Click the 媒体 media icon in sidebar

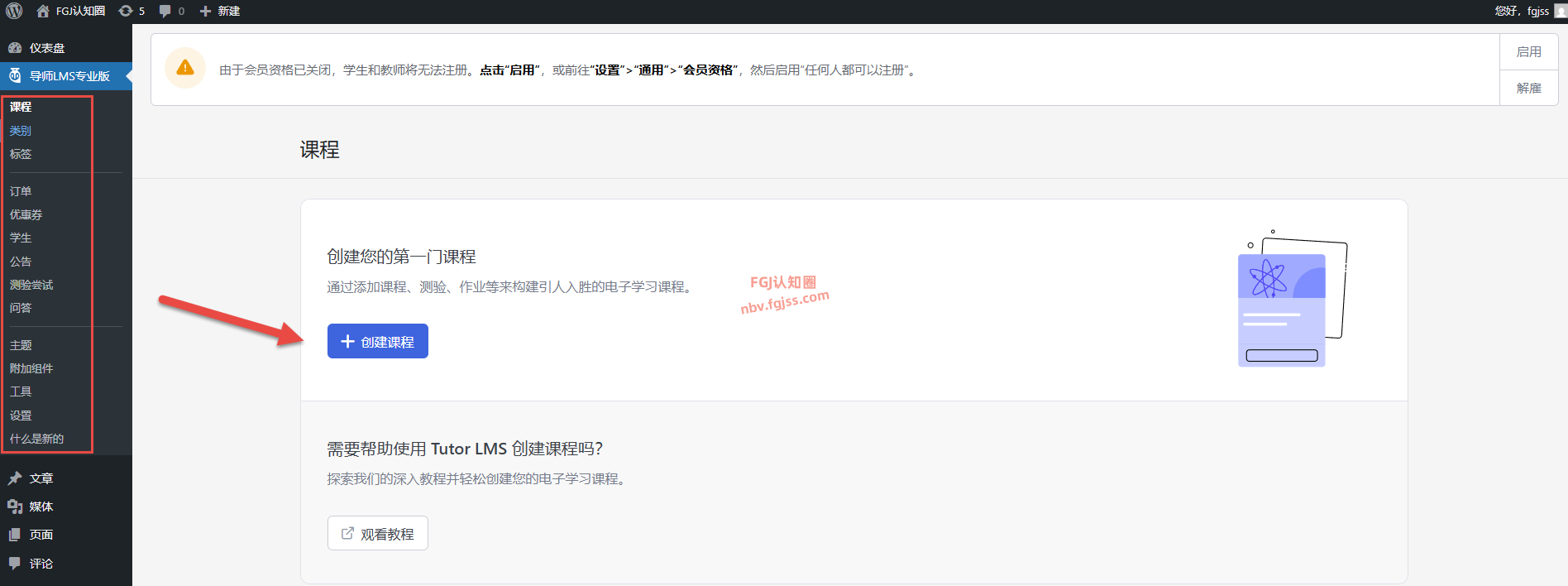(15, 507)
